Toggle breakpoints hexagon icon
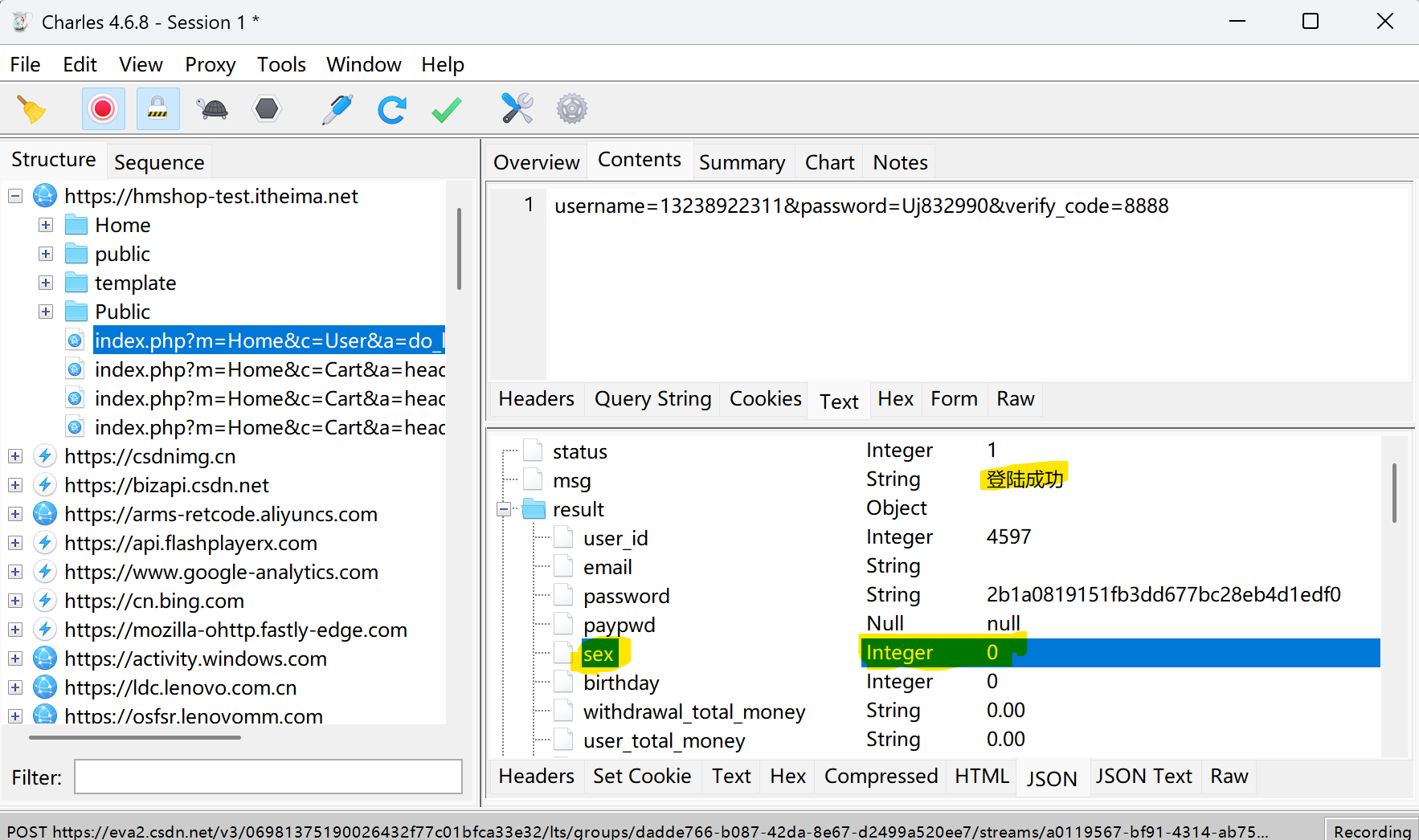Screen dimensions: 1419x840 pyautogui.click(x=267, y=108)
